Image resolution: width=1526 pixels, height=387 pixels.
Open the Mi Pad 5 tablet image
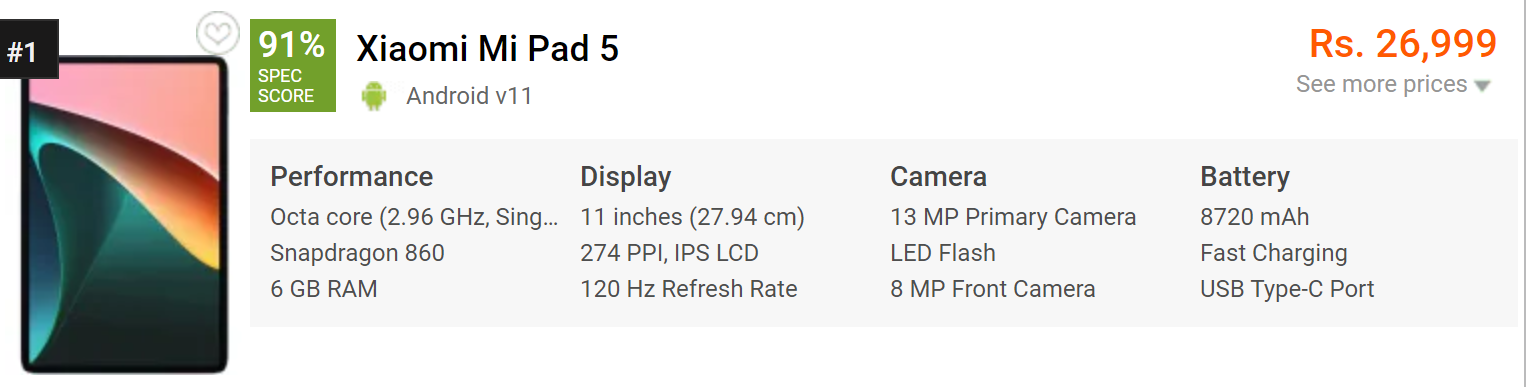(126, 214)
